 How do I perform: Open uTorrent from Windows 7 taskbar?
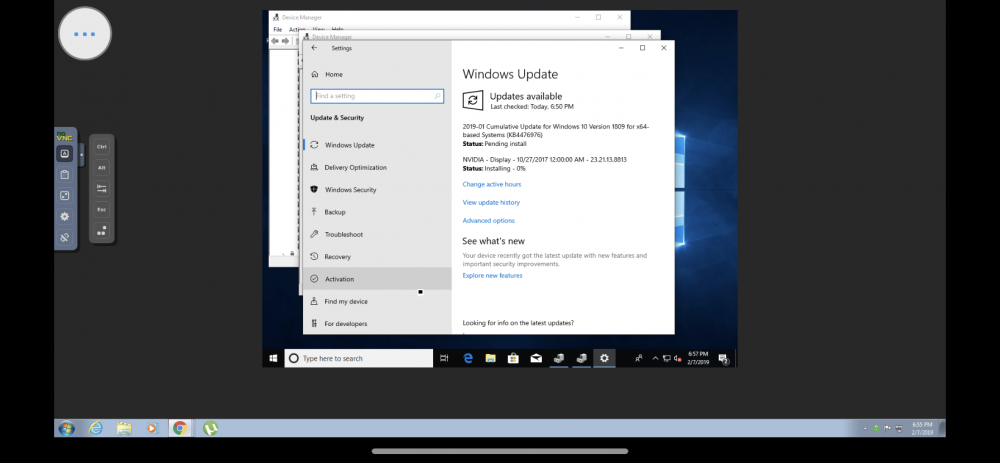coord(210,428)
